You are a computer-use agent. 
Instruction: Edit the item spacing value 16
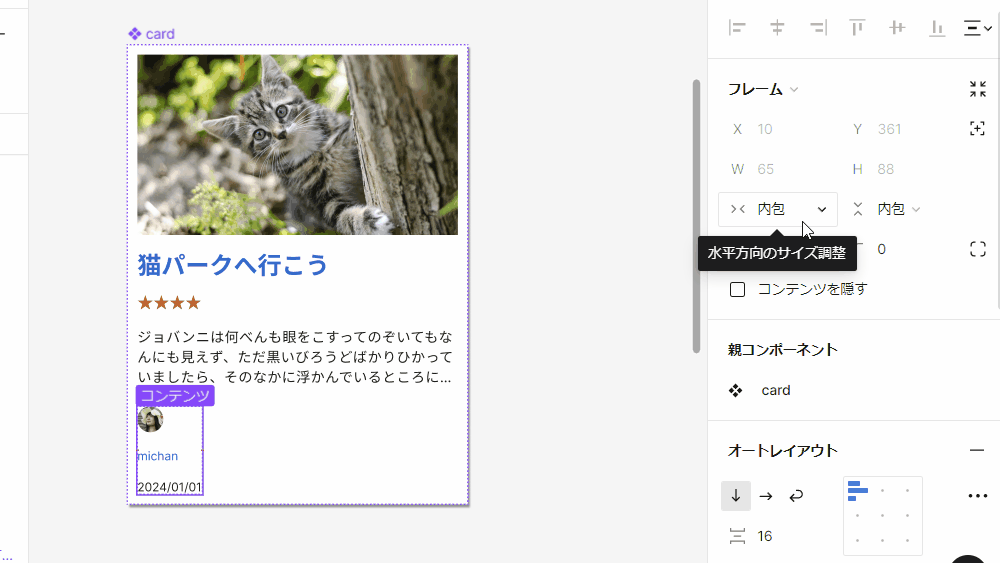click(x=765, y=536)
